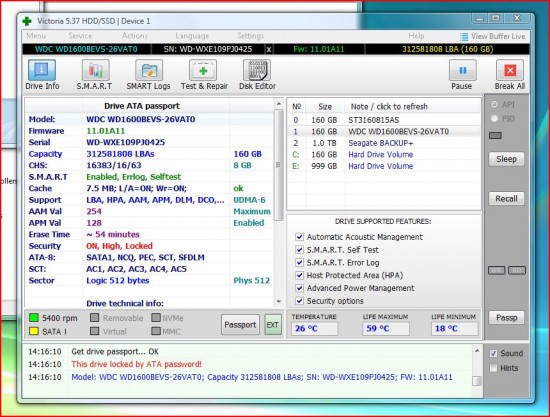The width and height of the screenshot is (550, 417).
Task: Click the gray Virtual indicator
Action: (94, 331)
